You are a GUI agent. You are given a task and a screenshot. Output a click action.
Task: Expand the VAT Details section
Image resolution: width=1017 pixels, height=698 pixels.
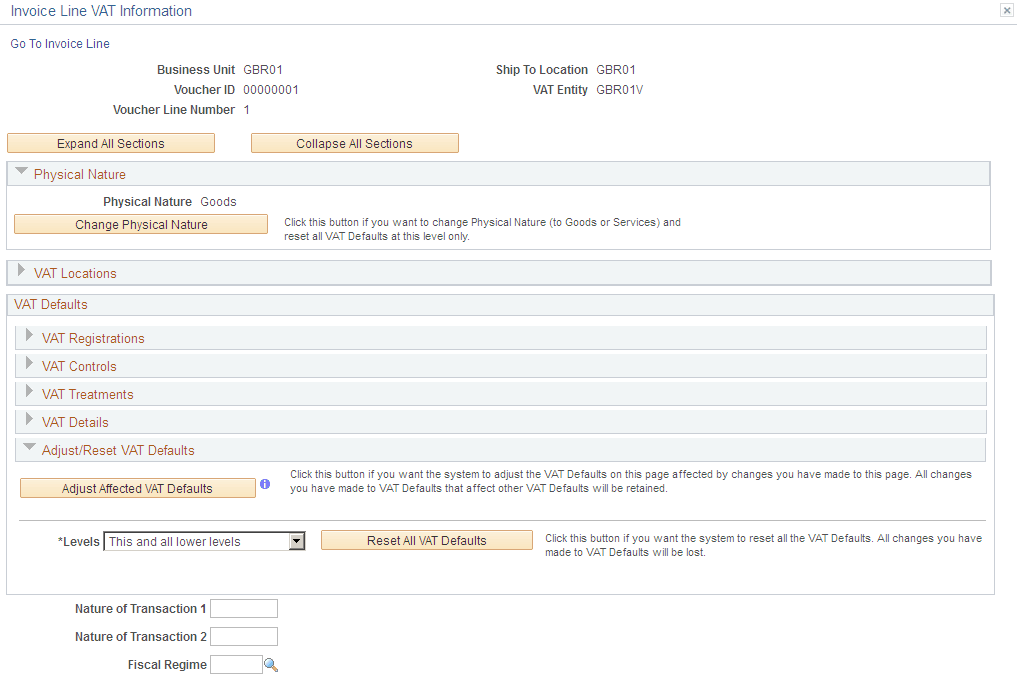(x=28, y=422)
